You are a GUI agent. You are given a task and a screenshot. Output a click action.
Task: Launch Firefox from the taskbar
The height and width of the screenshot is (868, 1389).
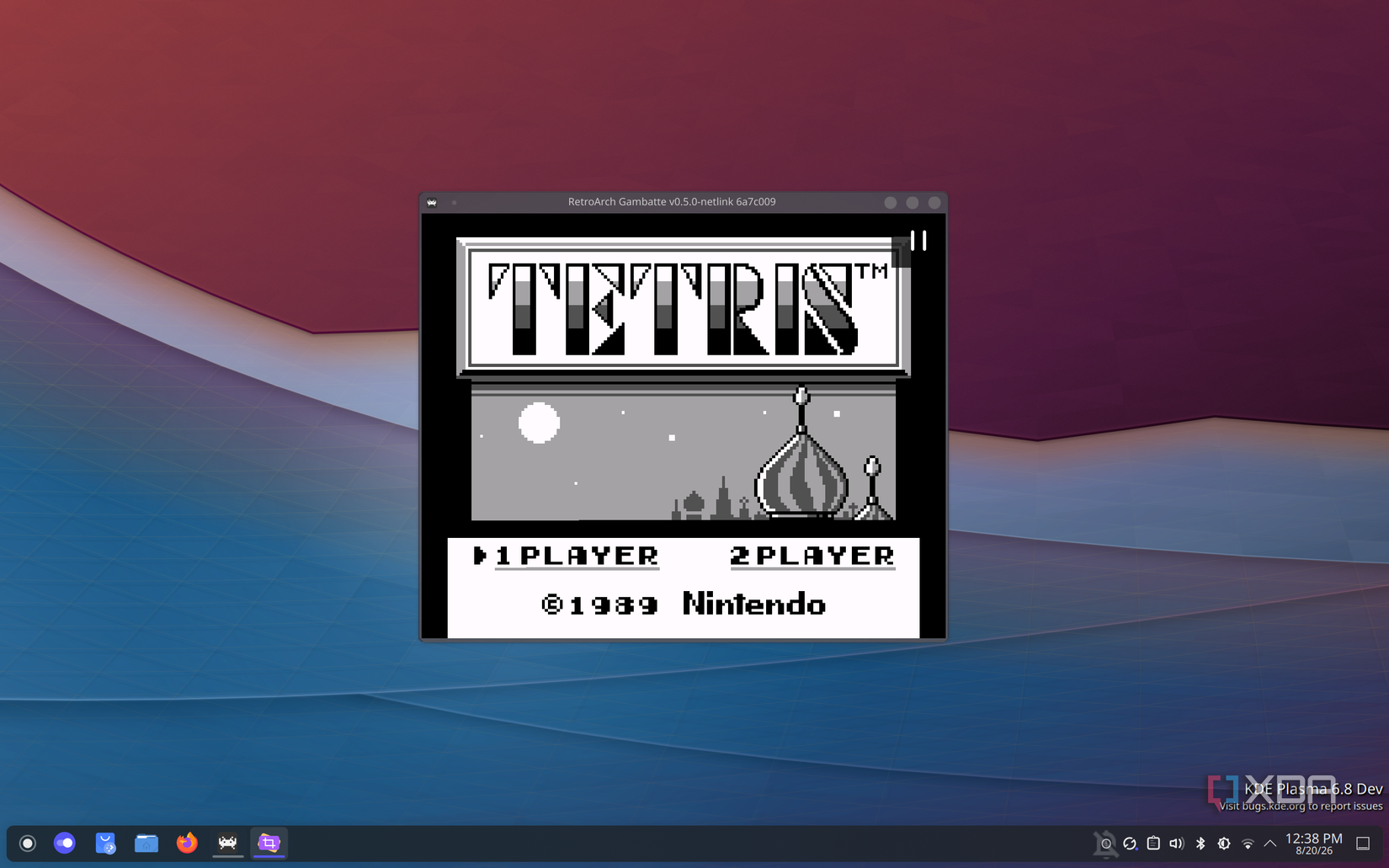click(x=187, y=843)
